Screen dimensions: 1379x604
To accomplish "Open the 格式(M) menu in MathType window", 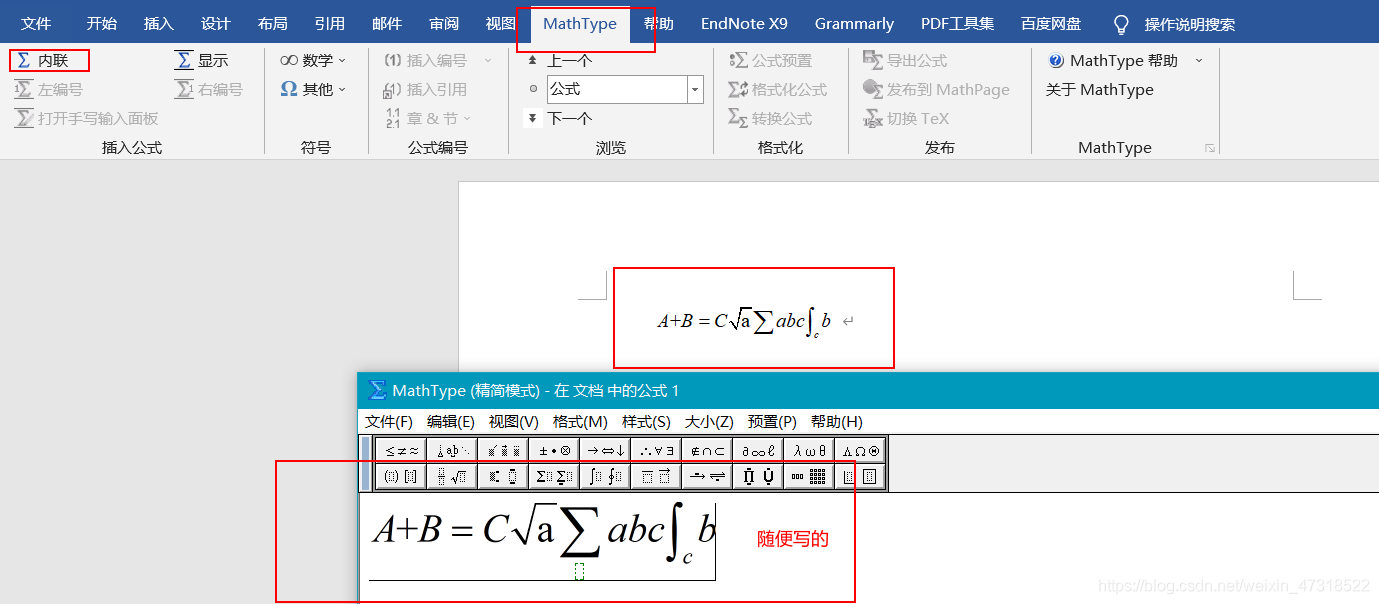I will click(x=580, y=422).
